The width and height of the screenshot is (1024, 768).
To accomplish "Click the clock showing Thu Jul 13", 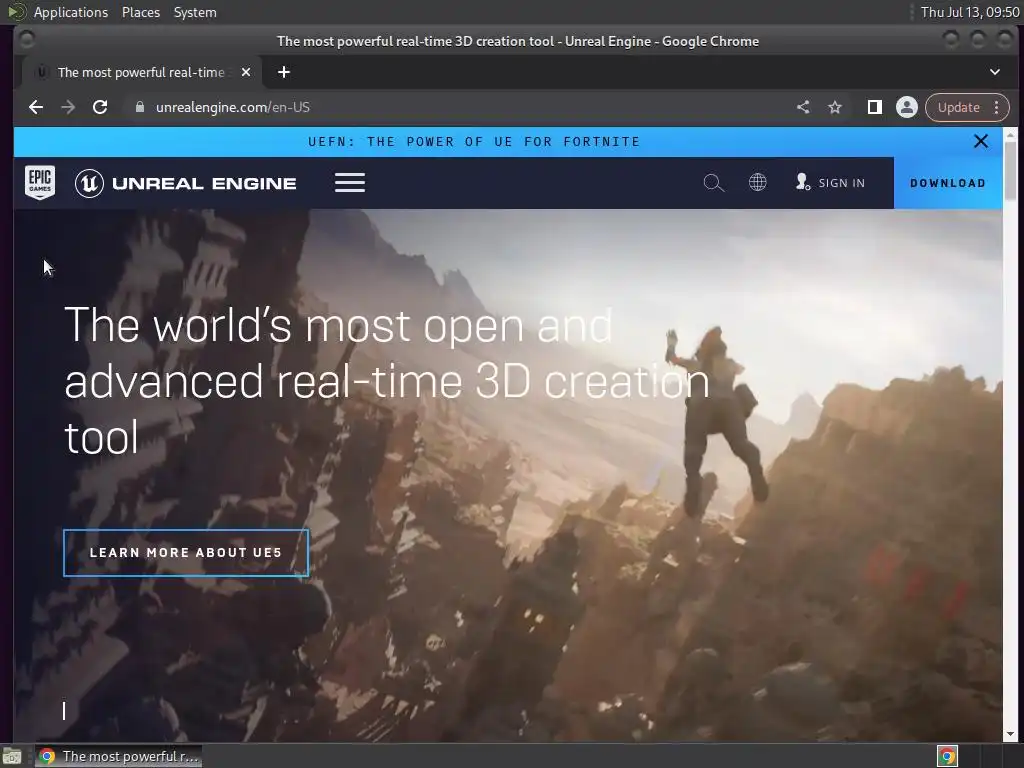I will [x=970, y=12].
